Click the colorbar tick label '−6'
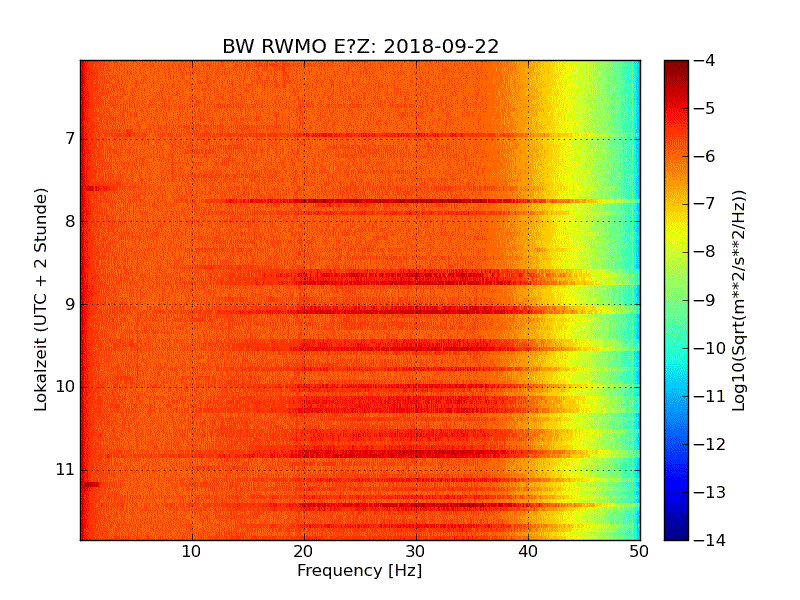This screenshot has width=800, height=600. coord(705,157)
